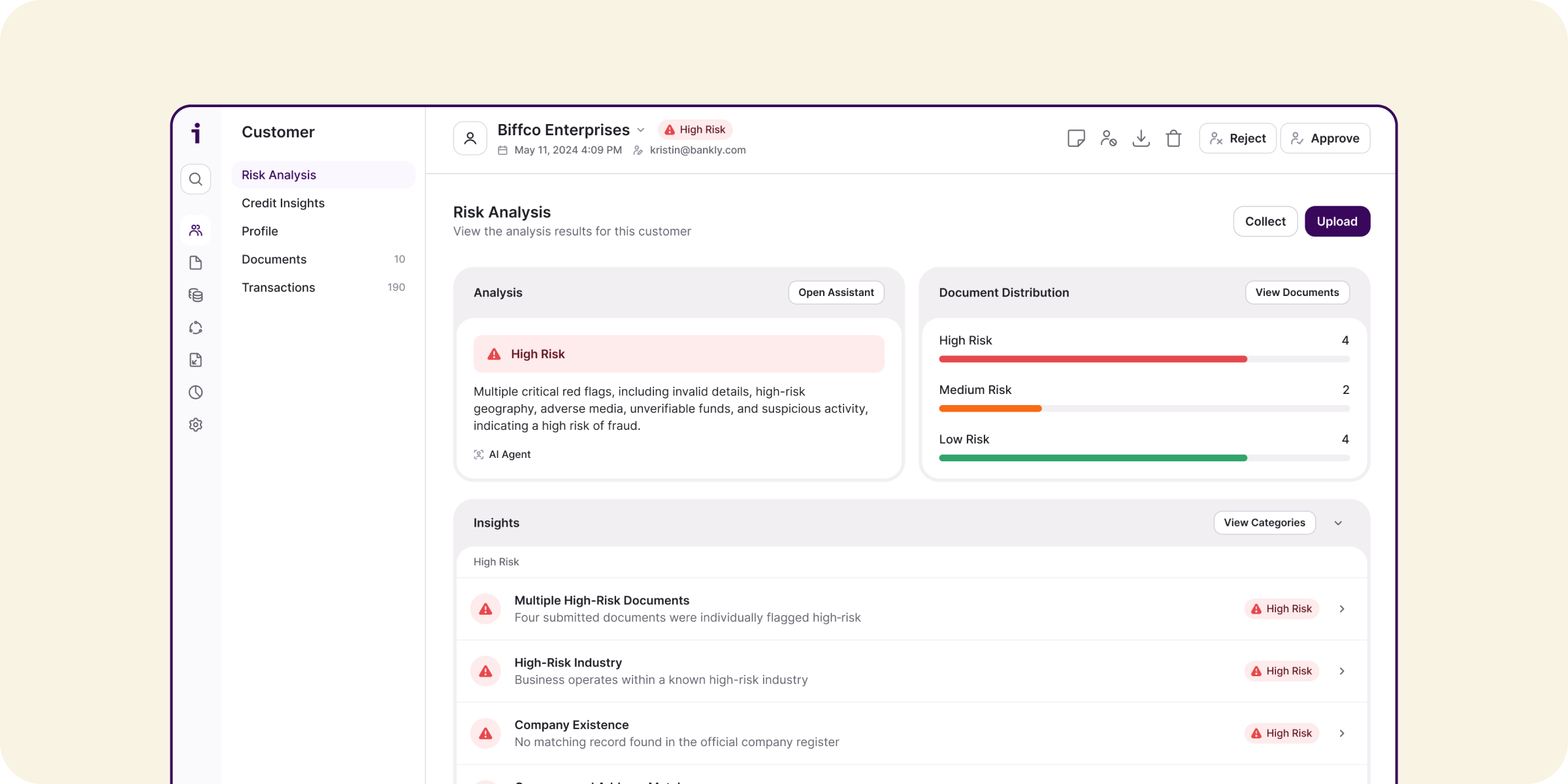The width and height of the screenshot is (1568, 784).
Task: Open the customers people icon in sidebar
Action: (x=195, y=231)
